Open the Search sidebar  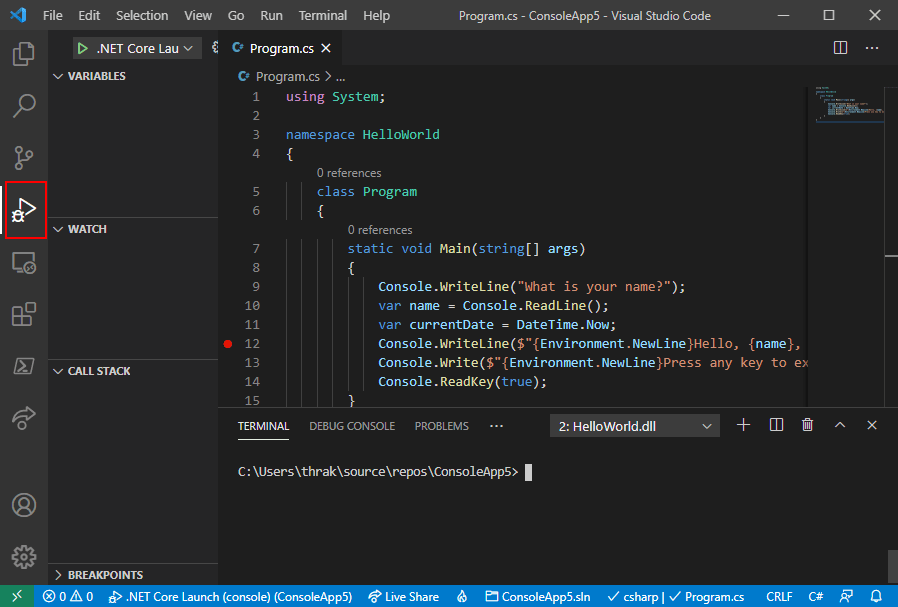pos(24,106)
